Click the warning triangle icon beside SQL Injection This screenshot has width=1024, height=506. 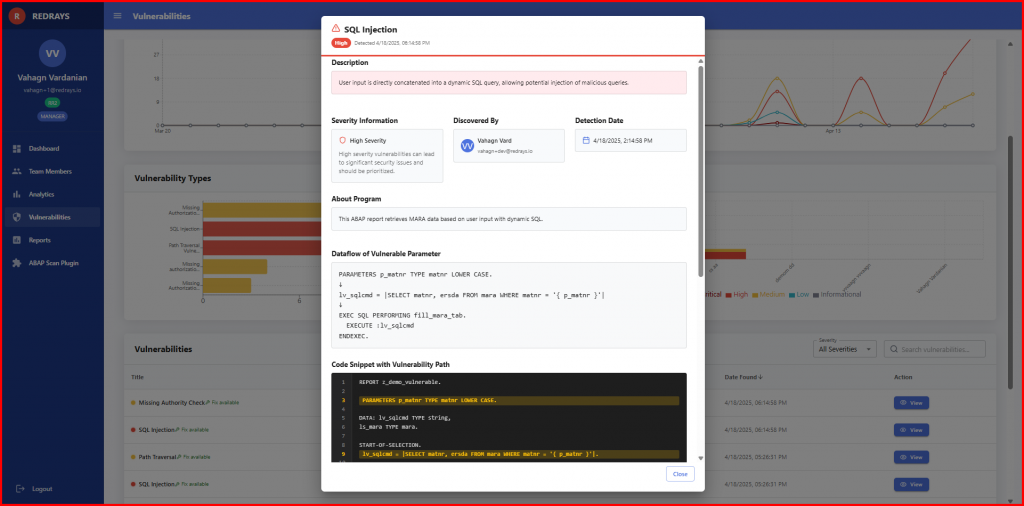pos(336,29)
